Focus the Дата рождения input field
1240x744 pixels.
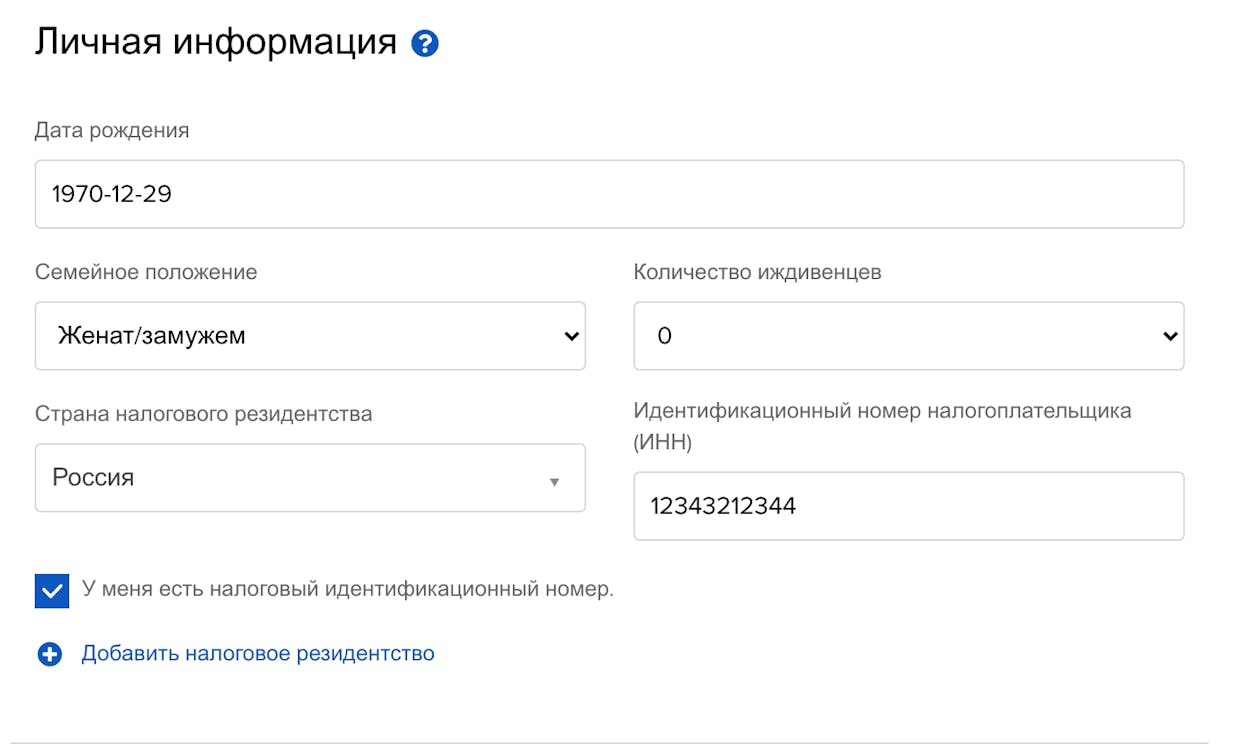(609, 194)
